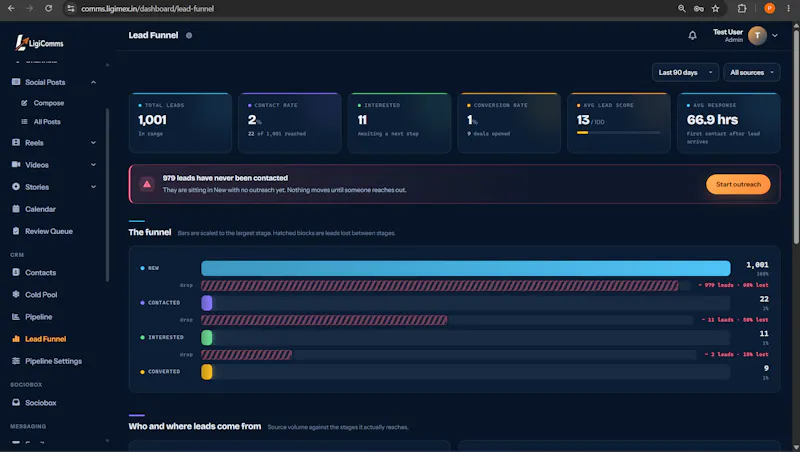
Task: Open All Posts in the sidebar
Action: 47,121
